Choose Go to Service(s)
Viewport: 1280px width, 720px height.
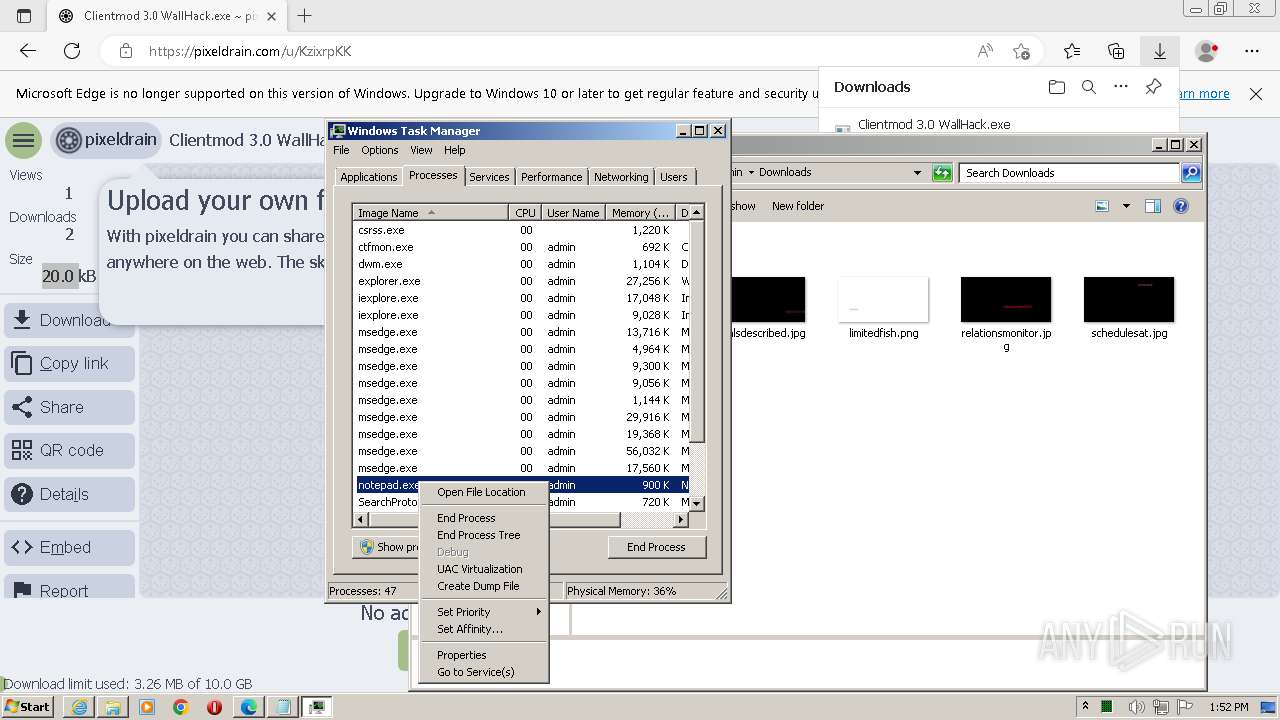point(484,672)
